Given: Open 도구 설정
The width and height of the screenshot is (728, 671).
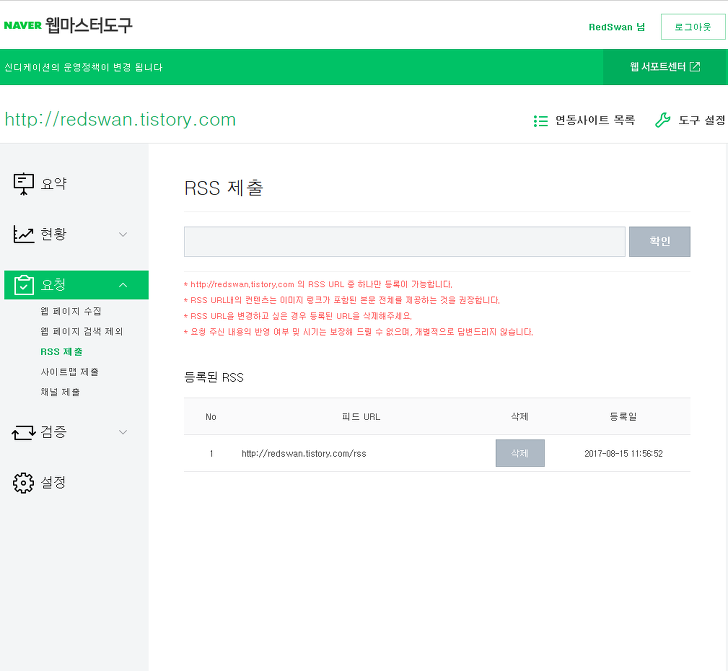Looking at the screenshot, I should pos(702,120).
